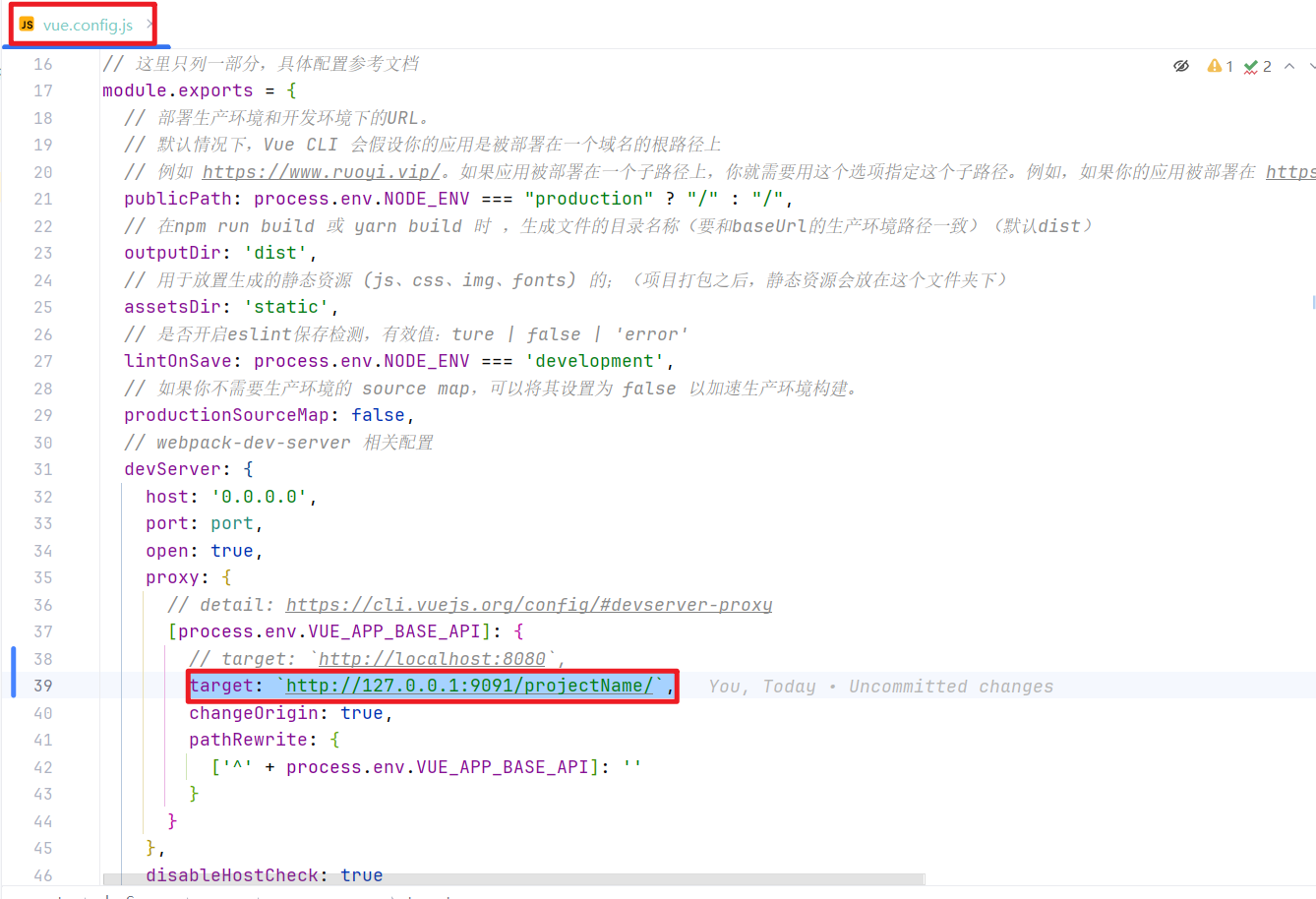Click the opening brace after proxy
1316x899 pixels.
[x=226, y=577]
